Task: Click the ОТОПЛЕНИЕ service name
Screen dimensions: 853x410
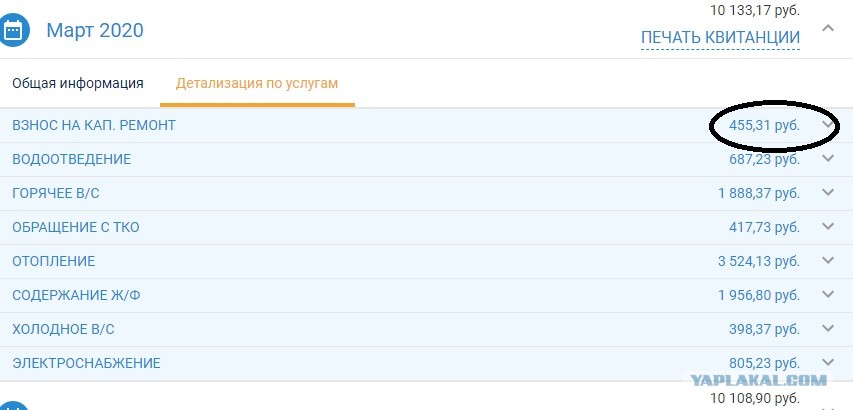Action: pos(53,261)
